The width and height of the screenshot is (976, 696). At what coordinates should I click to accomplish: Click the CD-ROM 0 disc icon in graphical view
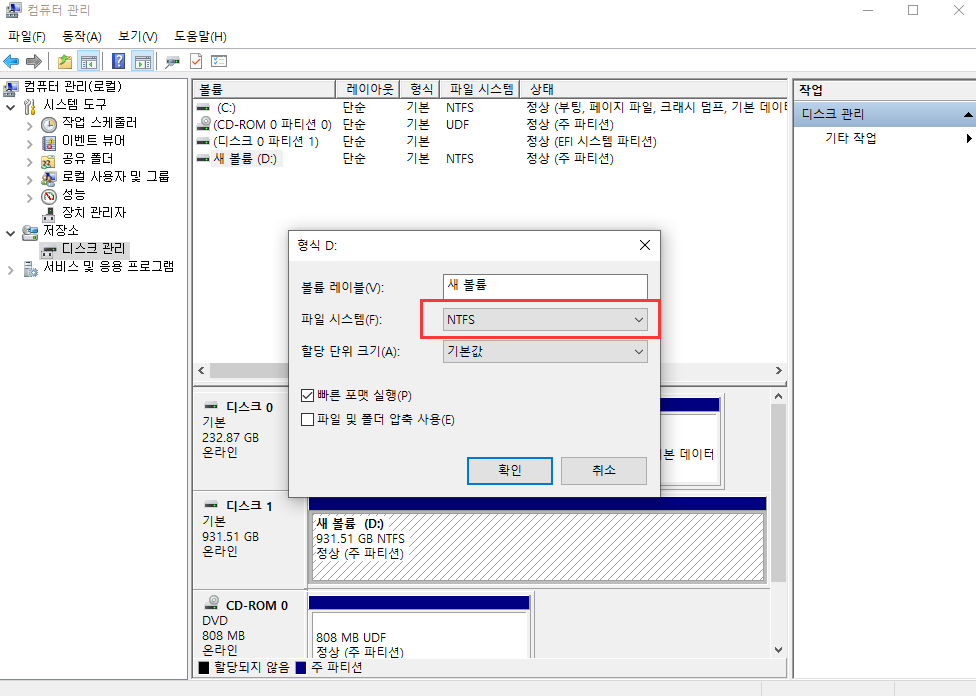pyautogui.click(x=212, y=603)
